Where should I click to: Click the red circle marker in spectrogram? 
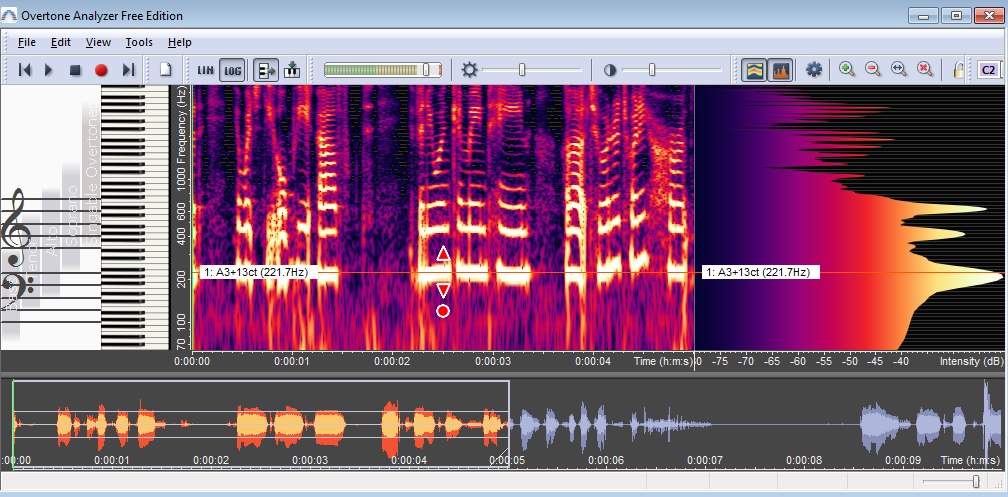(443, 311)
